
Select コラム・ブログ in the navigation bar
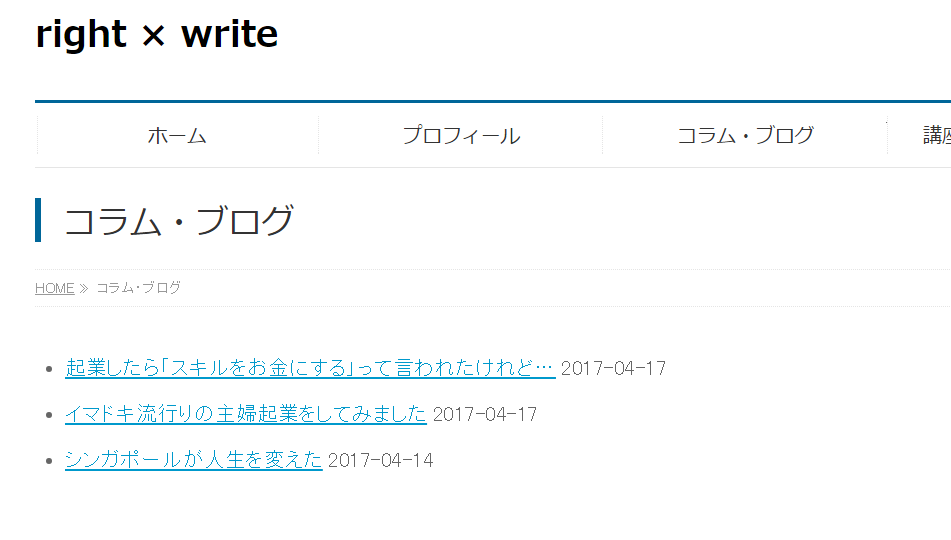(745, 136)
